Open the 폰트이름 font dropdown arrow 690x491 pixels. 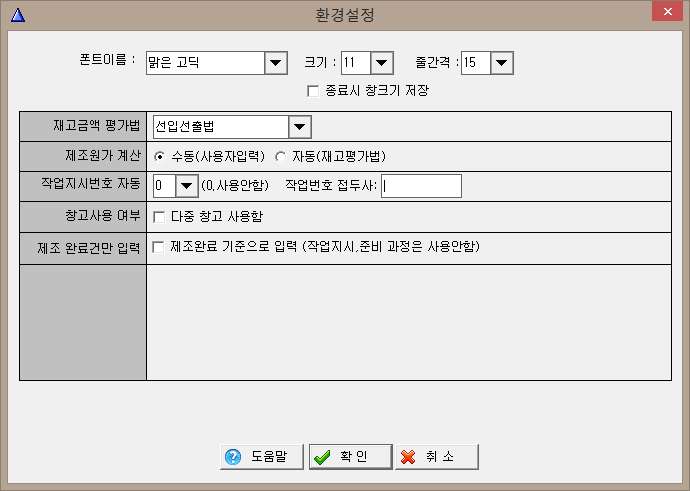(276, 63)
